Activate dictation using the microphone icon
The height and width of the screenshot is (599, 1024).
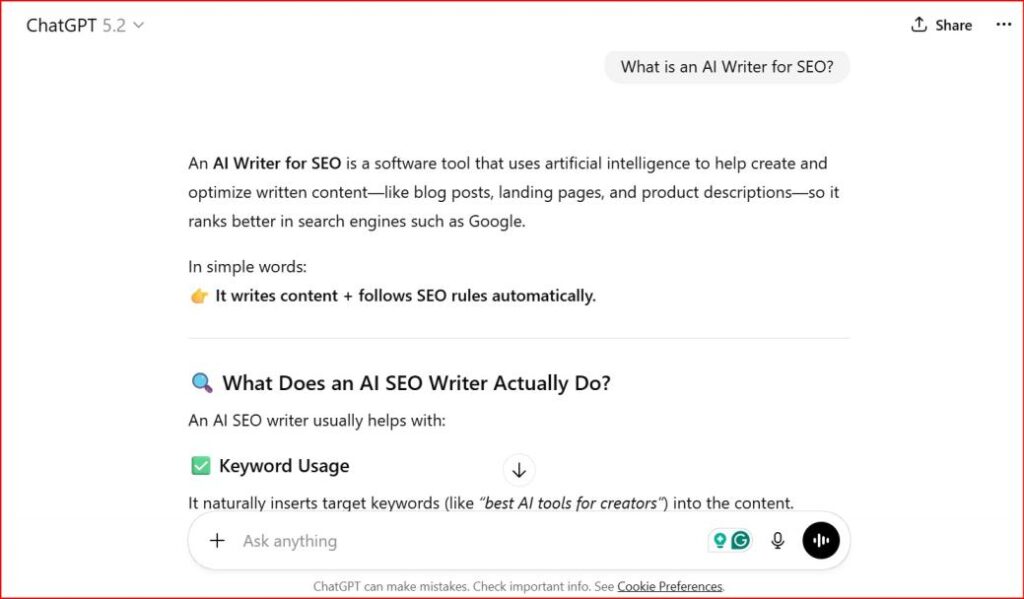[777, 540]
